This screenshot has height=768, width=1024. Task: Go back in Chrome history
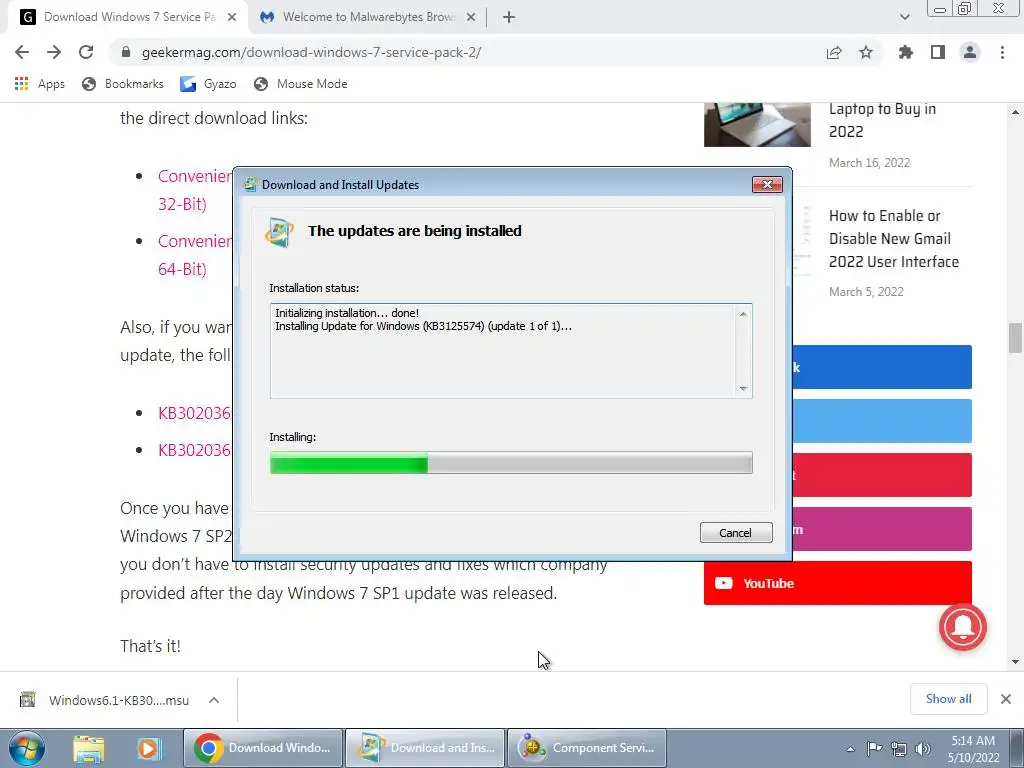tap(22, 52)
